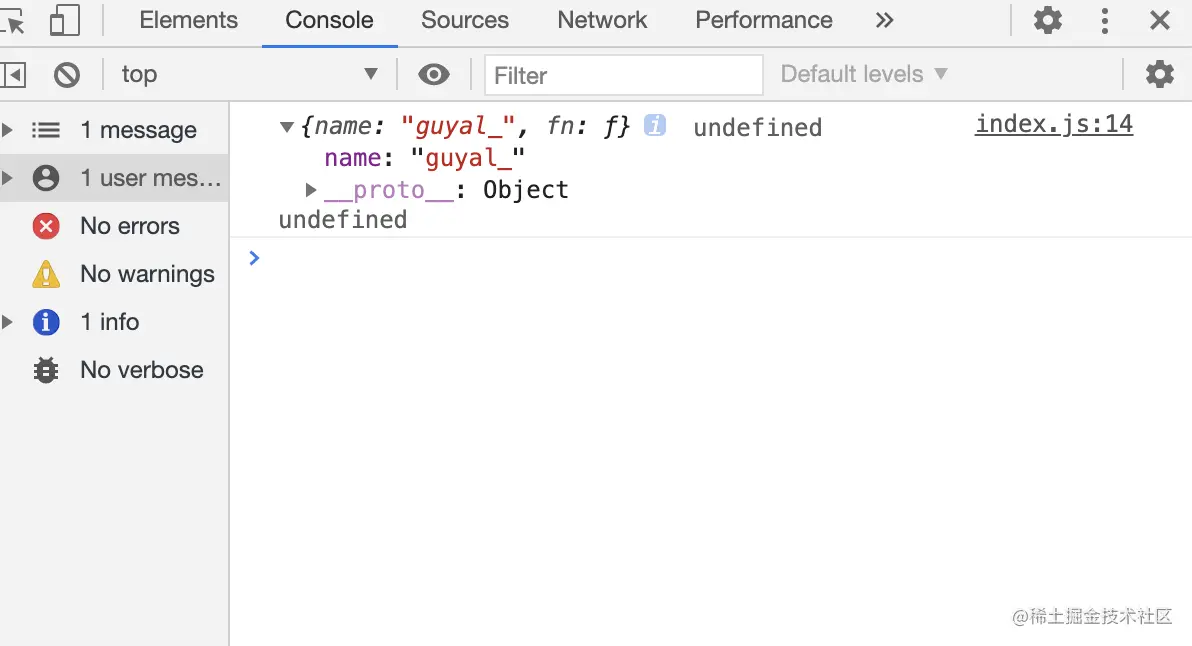Select the 1 user messages filter

pyautogui.click(x=150, y=178)
